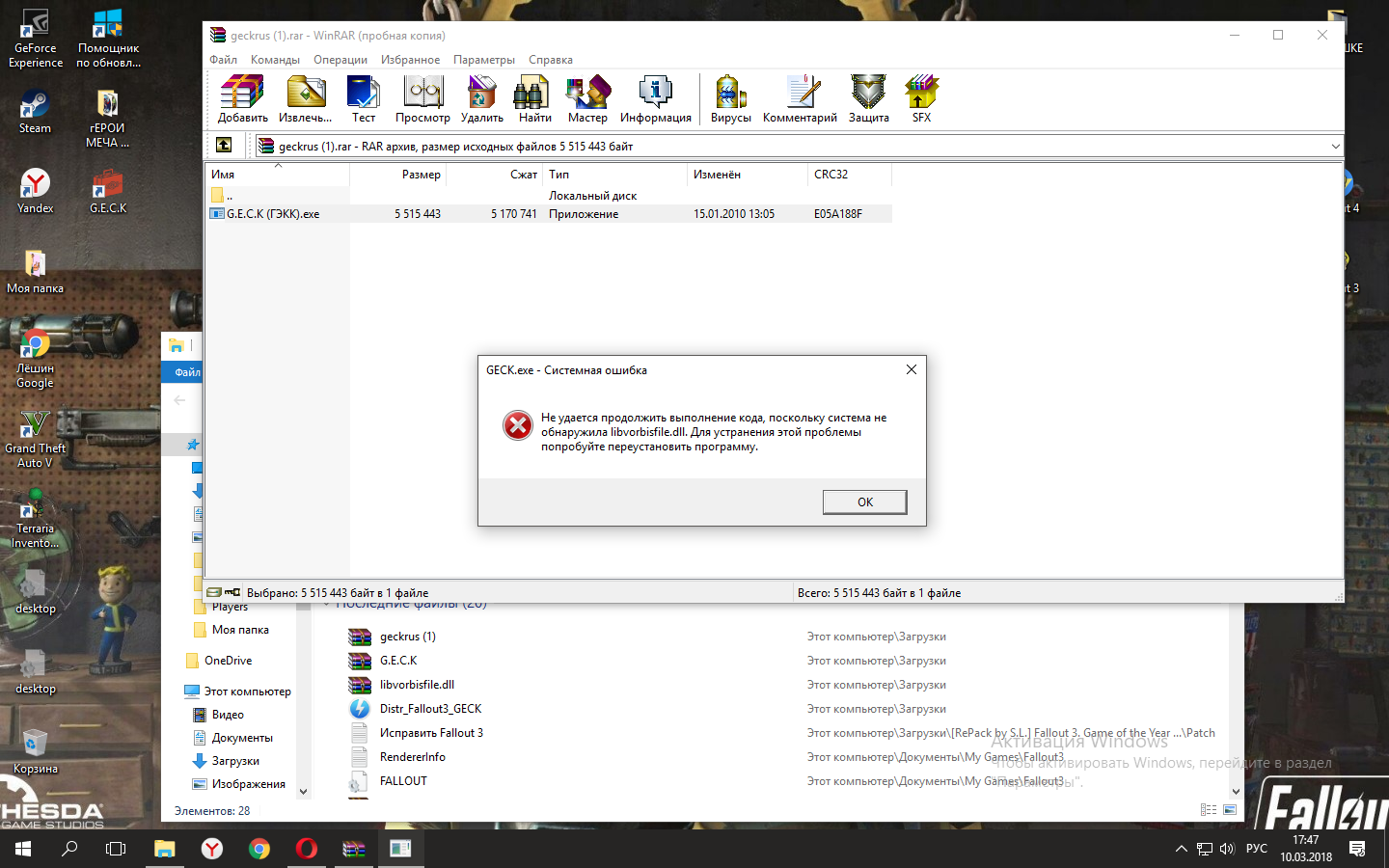Add archive Комментарий
1389x868 pixels.
click(x=800, y=99)
